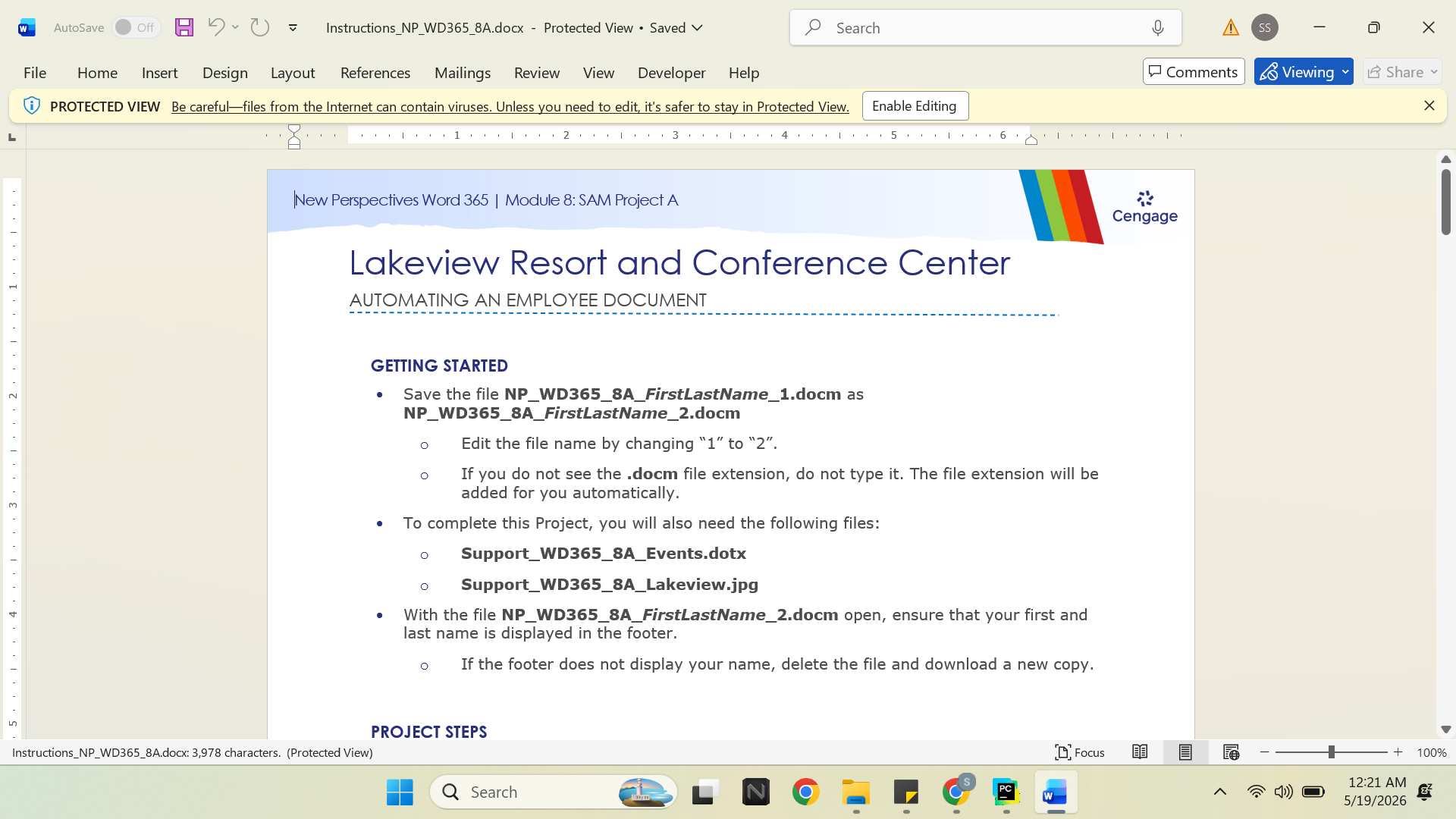This screenshot has height=819, width=1456.
Task: Open the Undo history dropdown arrow
Action: click(x=236, y=27)
